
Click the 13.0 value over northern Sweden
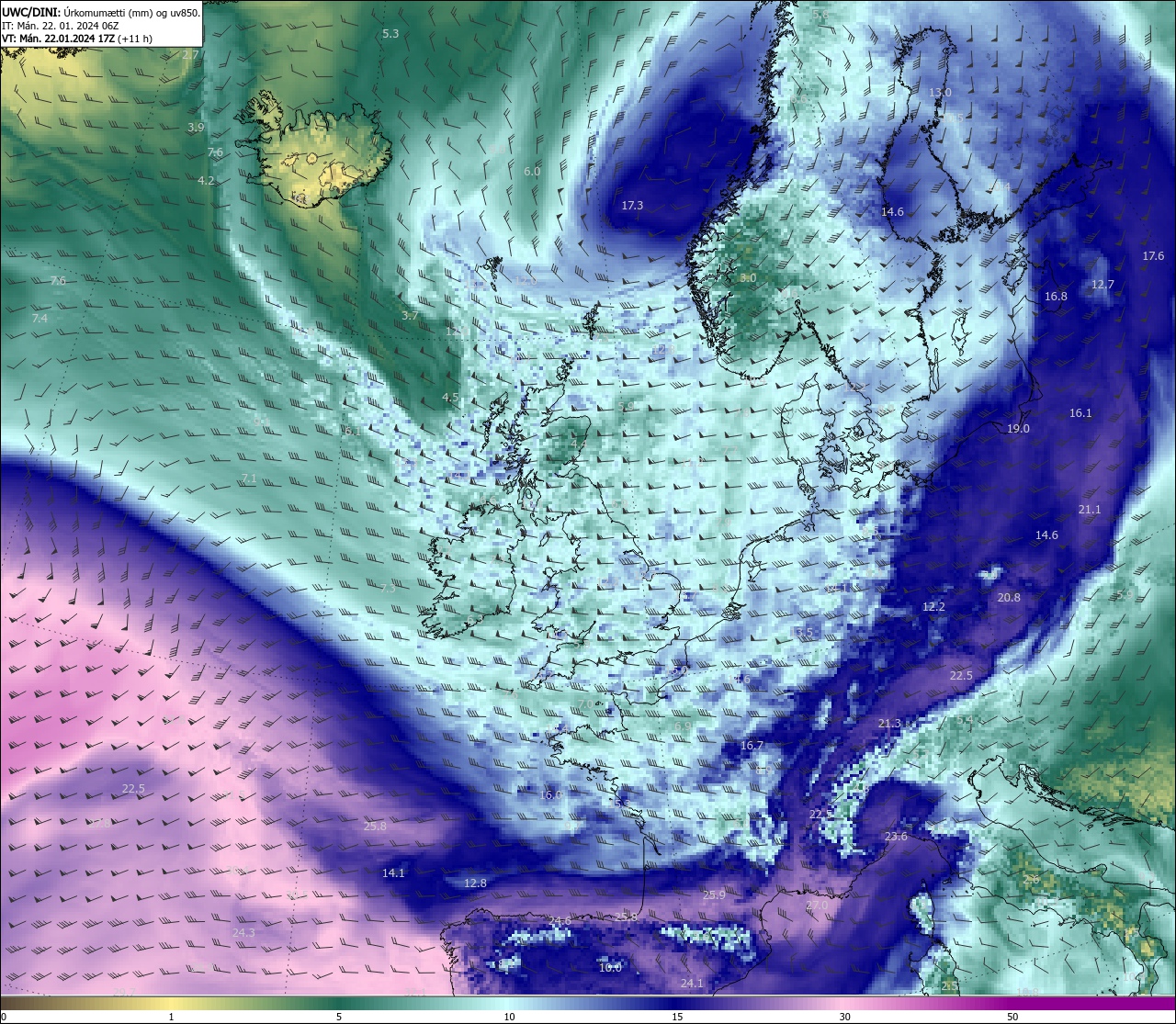940,93
